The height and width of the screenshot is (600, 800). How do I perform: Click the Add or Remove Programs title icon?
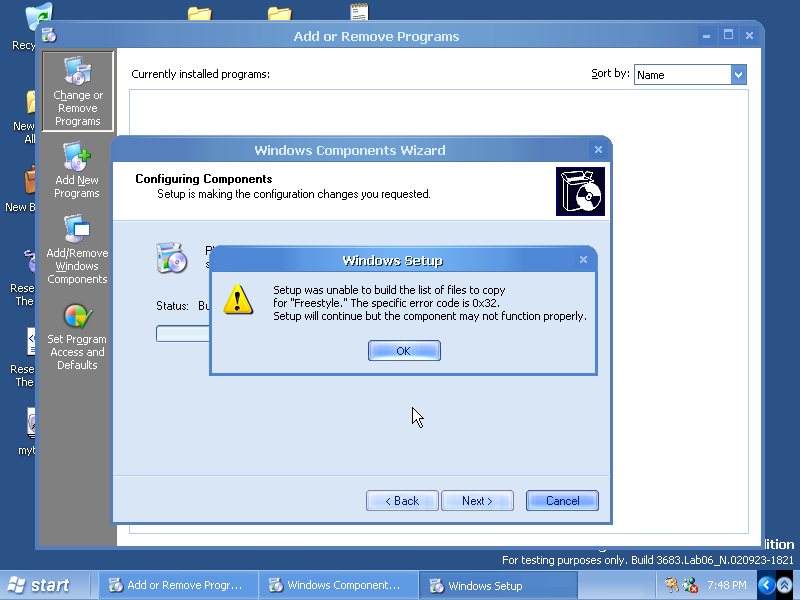49,36
